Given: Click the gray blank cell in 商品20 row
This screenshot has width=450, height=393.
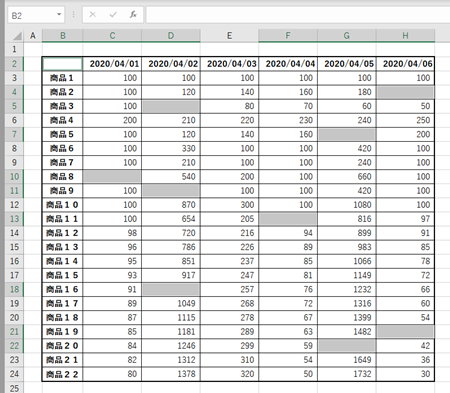Looking at the screenshot, I should point(347,346).
